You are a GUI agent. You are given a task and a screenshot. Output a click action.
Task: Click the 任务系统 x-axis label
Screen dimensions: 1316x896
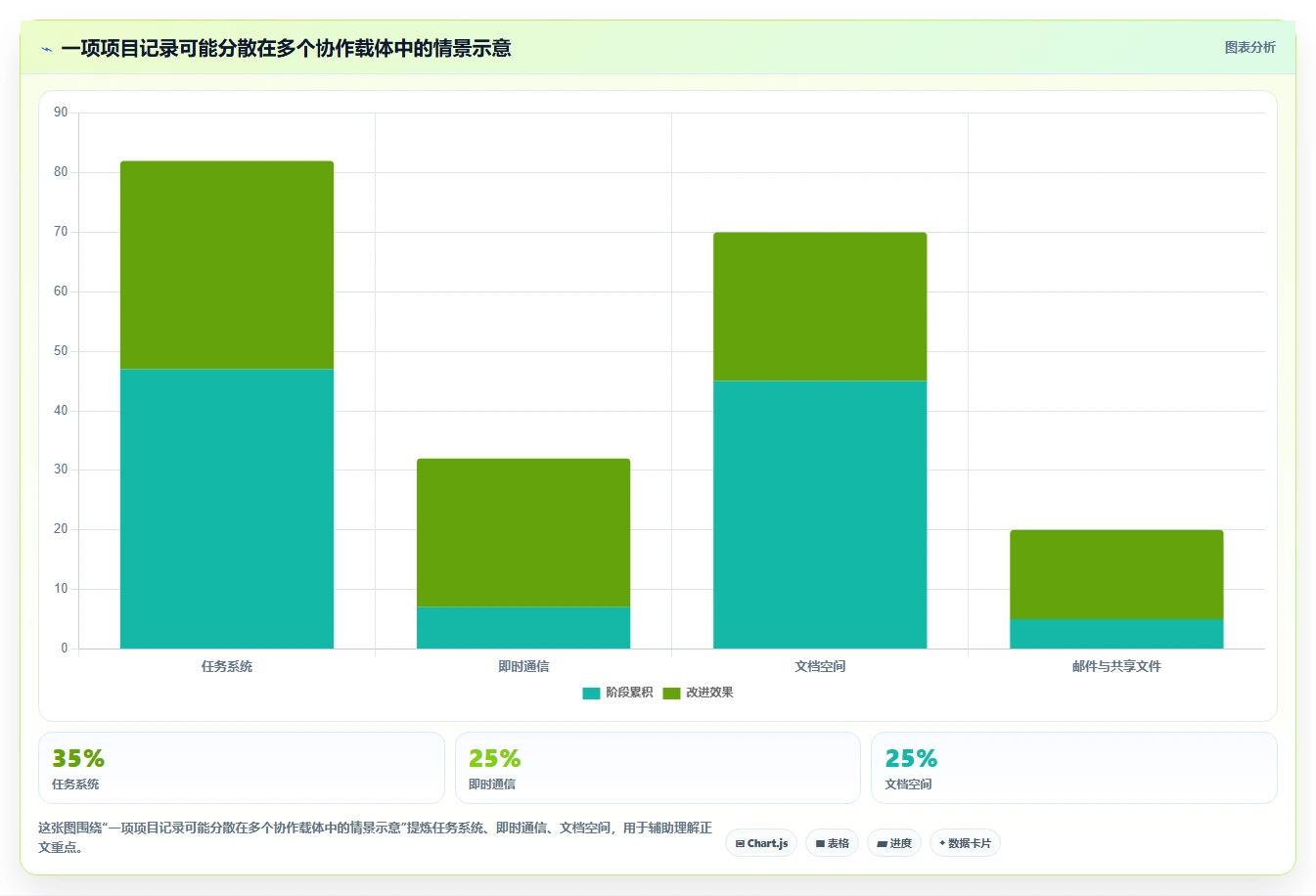click(227, 666)
